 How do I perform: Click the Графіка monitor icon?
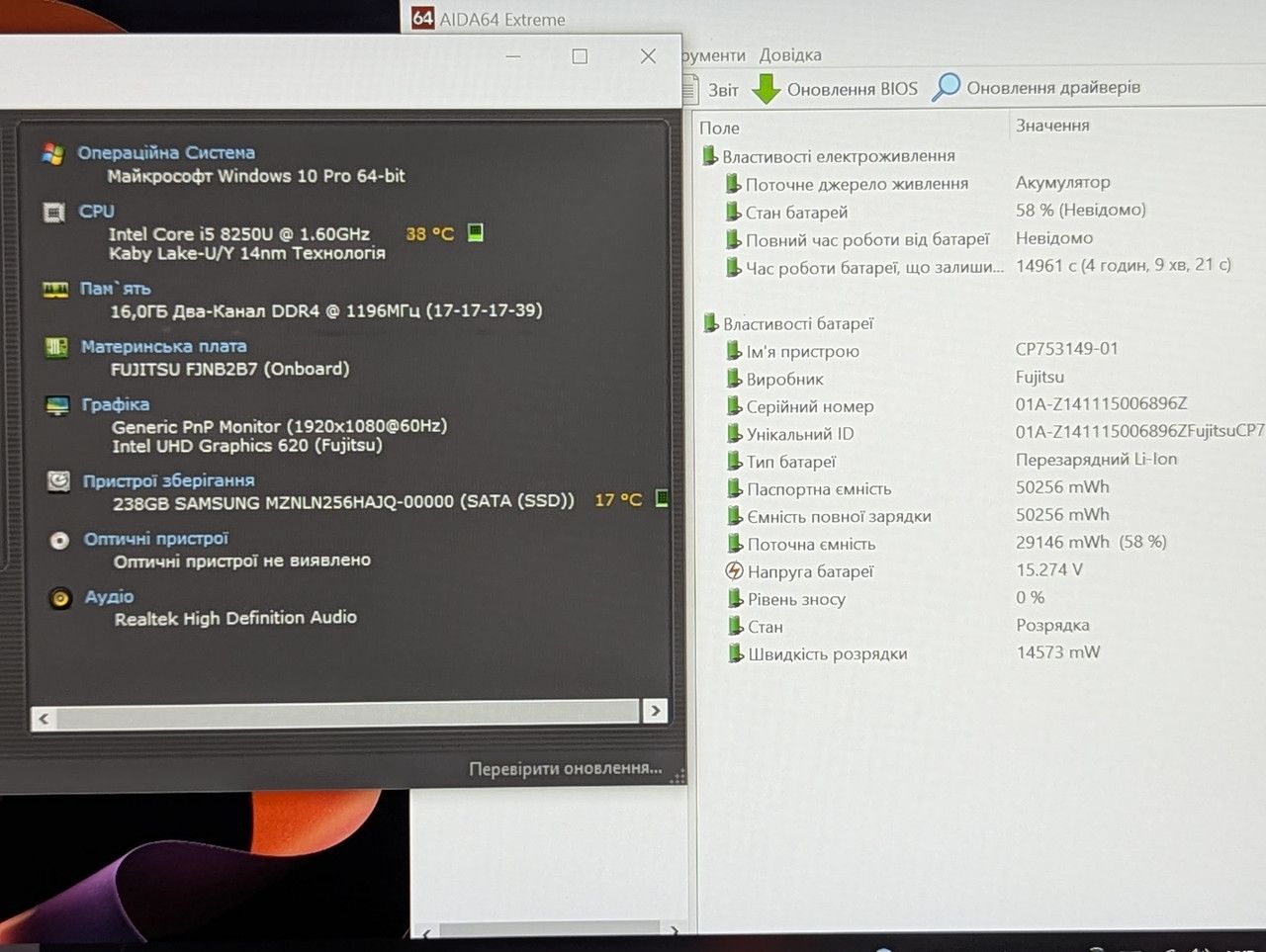(x=57, y=405)
